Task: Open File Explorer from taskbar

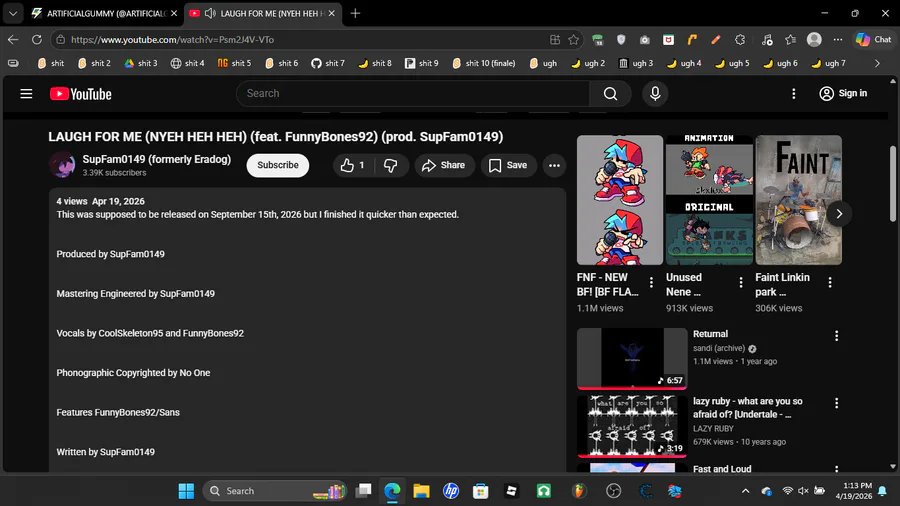Action: pyautogui.click(x=421, y=491)
